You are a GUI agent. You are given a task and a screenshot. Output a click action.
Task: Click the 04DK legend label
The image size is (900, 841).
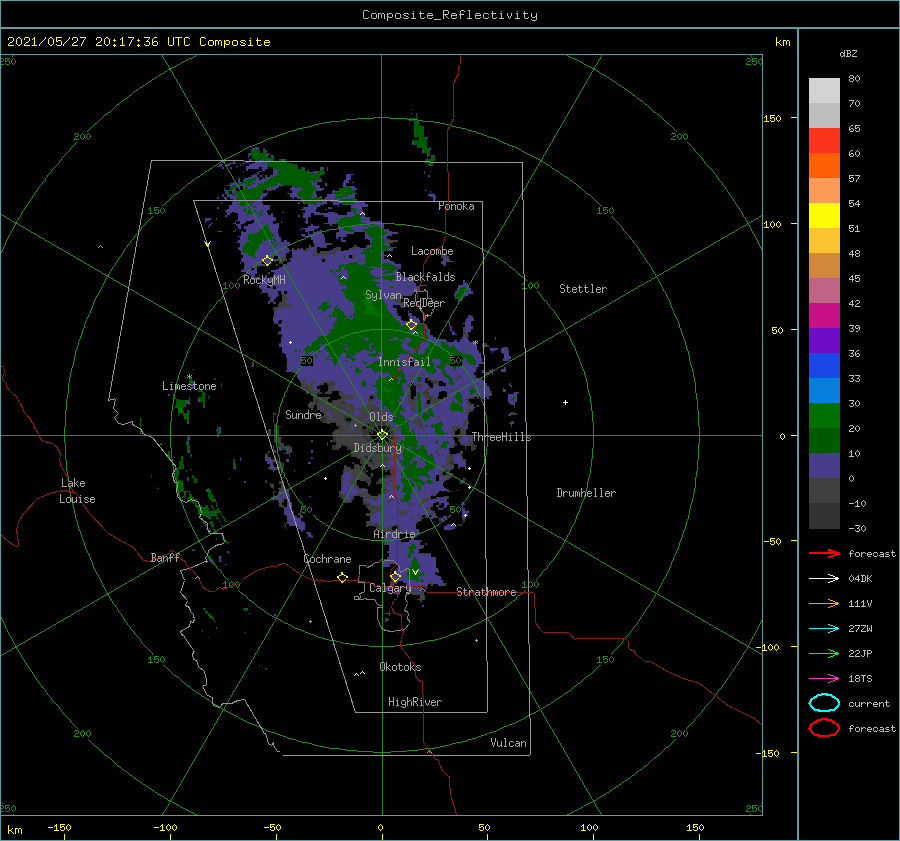(860, 579)
